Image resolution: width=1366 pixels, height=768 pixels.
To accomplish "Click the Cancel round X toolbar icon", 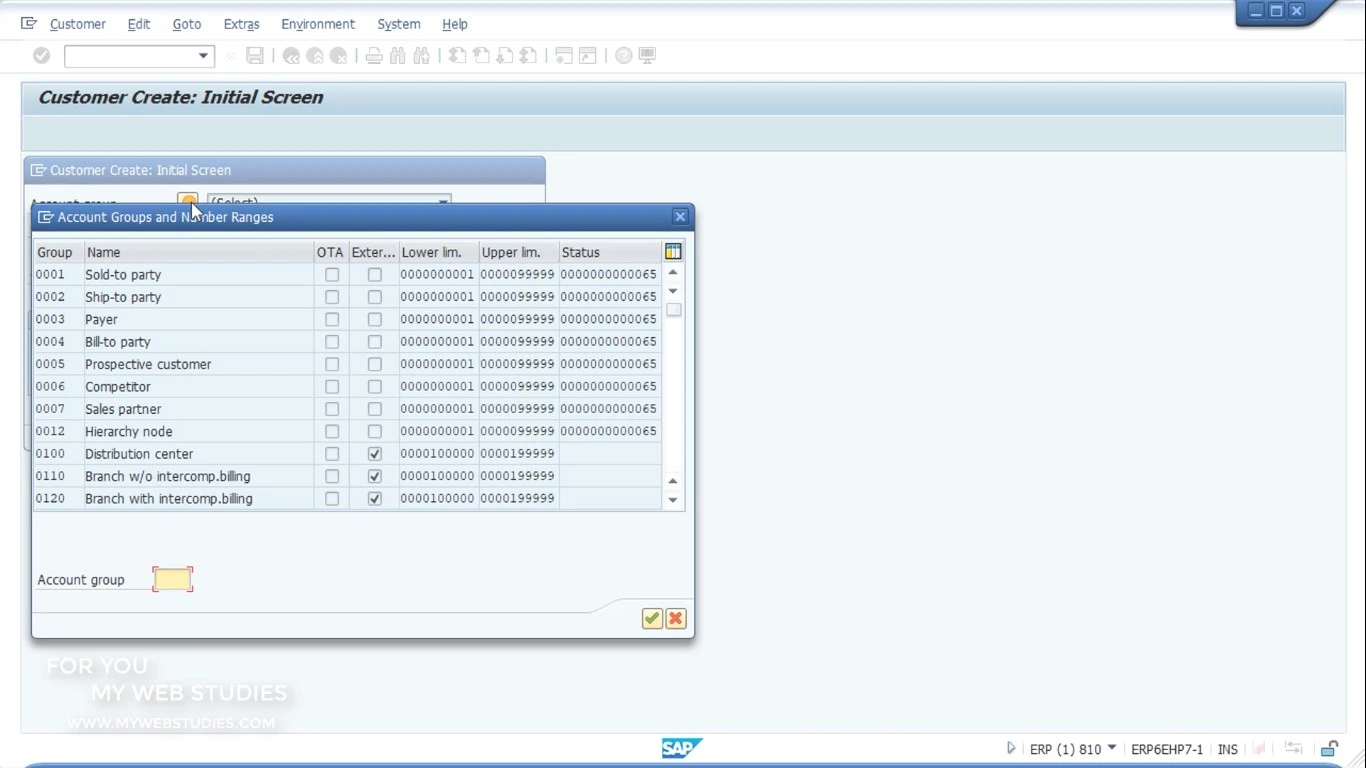I will (x=339, y=56).
